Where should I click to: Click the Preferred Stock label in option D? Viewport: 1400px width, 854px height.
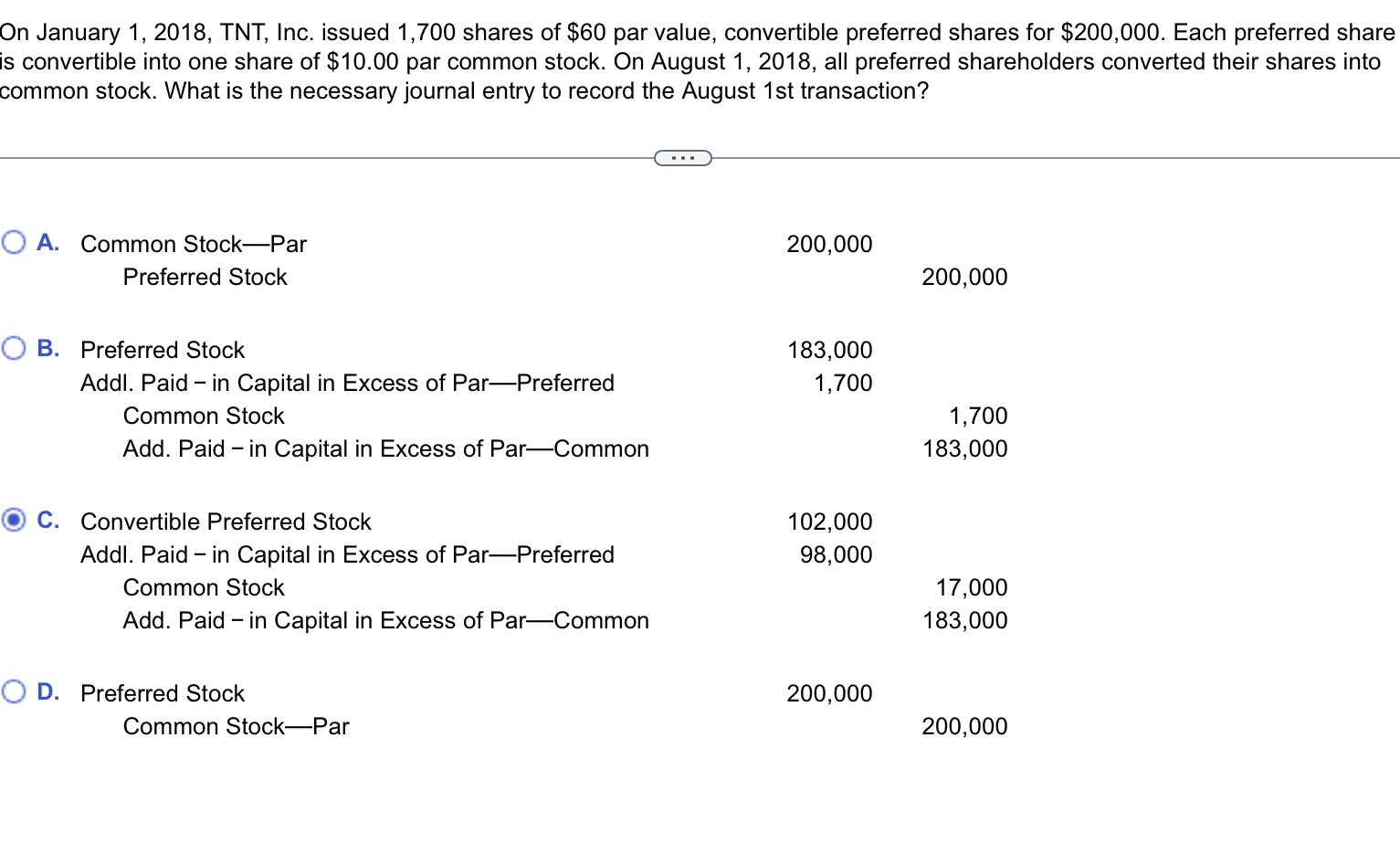[162, 693]
